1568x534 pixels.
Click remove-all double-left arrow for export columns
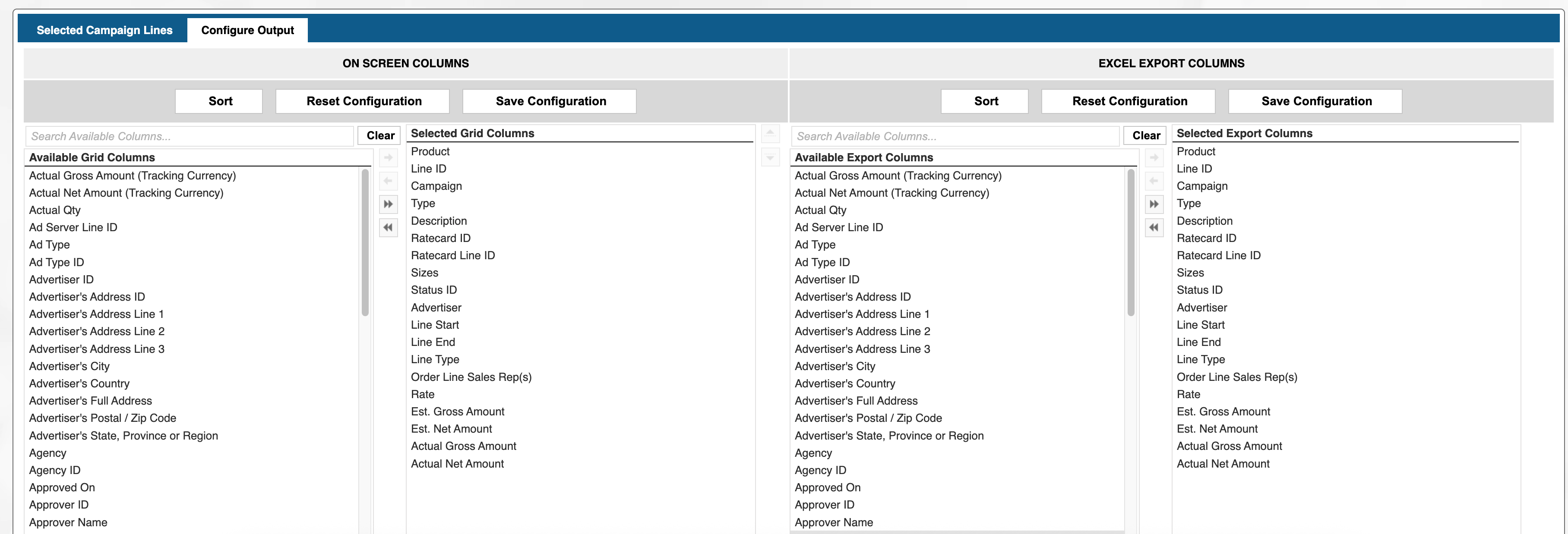pyautogui.click(x=1154, y=227)
